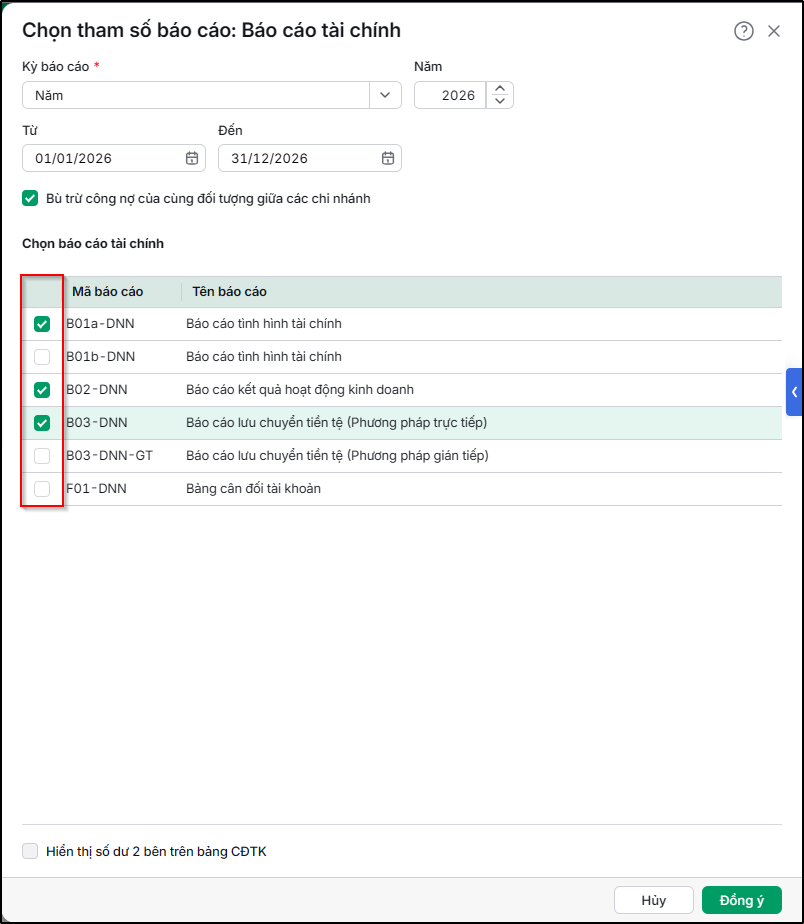Check the F01-DNN report checkbox
The width and height of the screenshot is (804, 924).
pyautogui.click(x=42, y=489)
